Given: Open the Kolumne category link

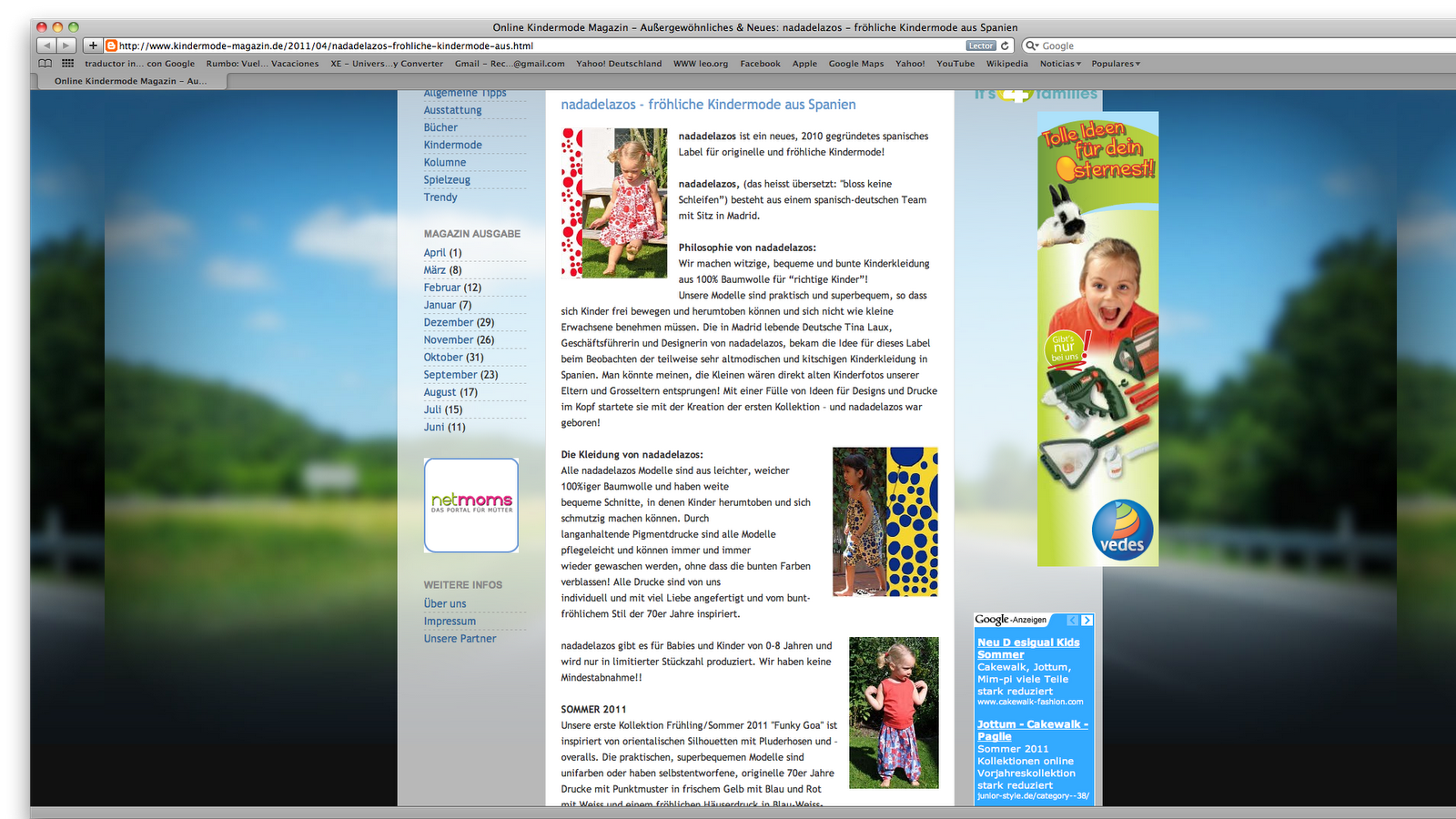Looking at the screenshot, I should pyautogui.click(x=444, y=162).
